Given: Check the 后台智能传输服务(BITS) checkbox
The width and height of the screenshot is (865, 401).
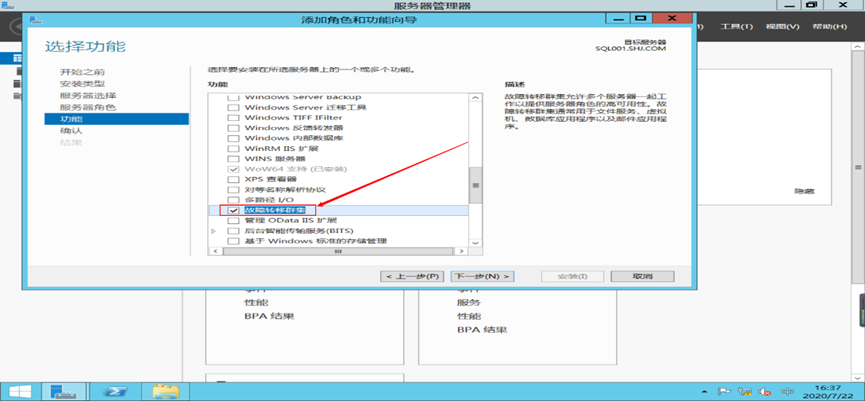Looking at the screenshot, I should click(234, 231).
